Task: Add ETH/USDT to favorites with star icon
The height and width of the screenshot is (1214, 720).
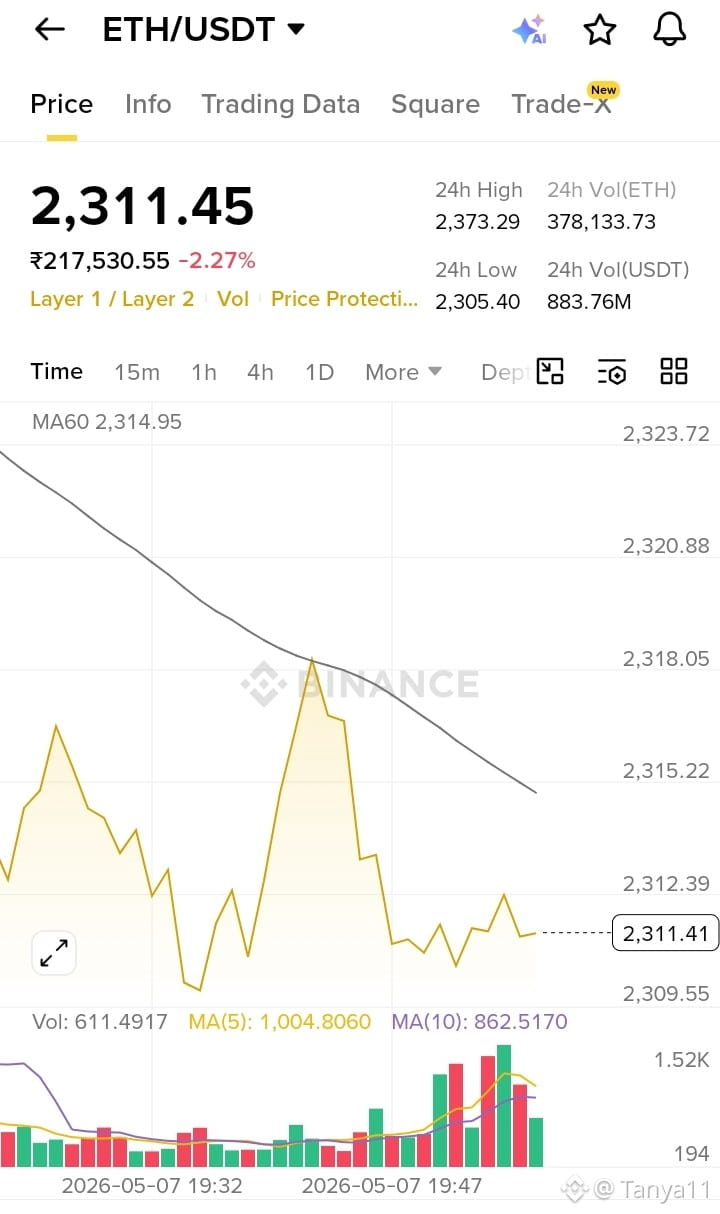Action: [599, 30]
